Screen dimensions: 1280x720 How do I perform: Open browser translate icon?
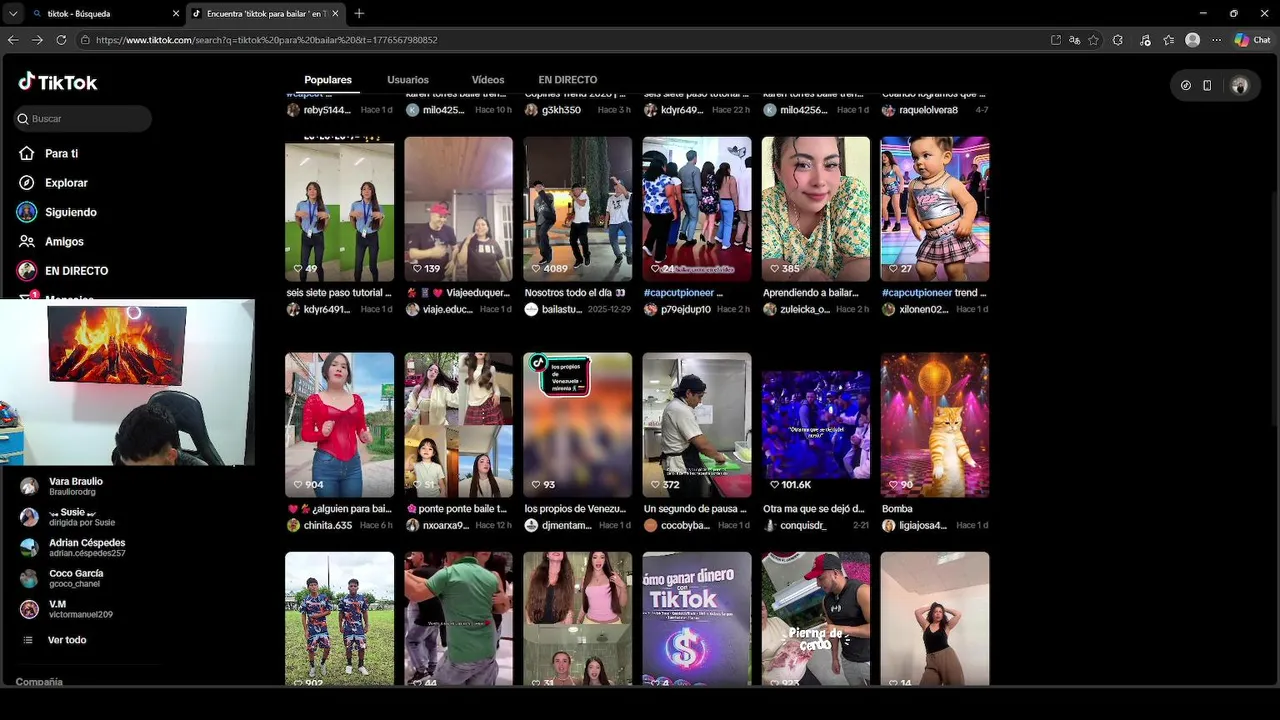(x=1074, y=40)
